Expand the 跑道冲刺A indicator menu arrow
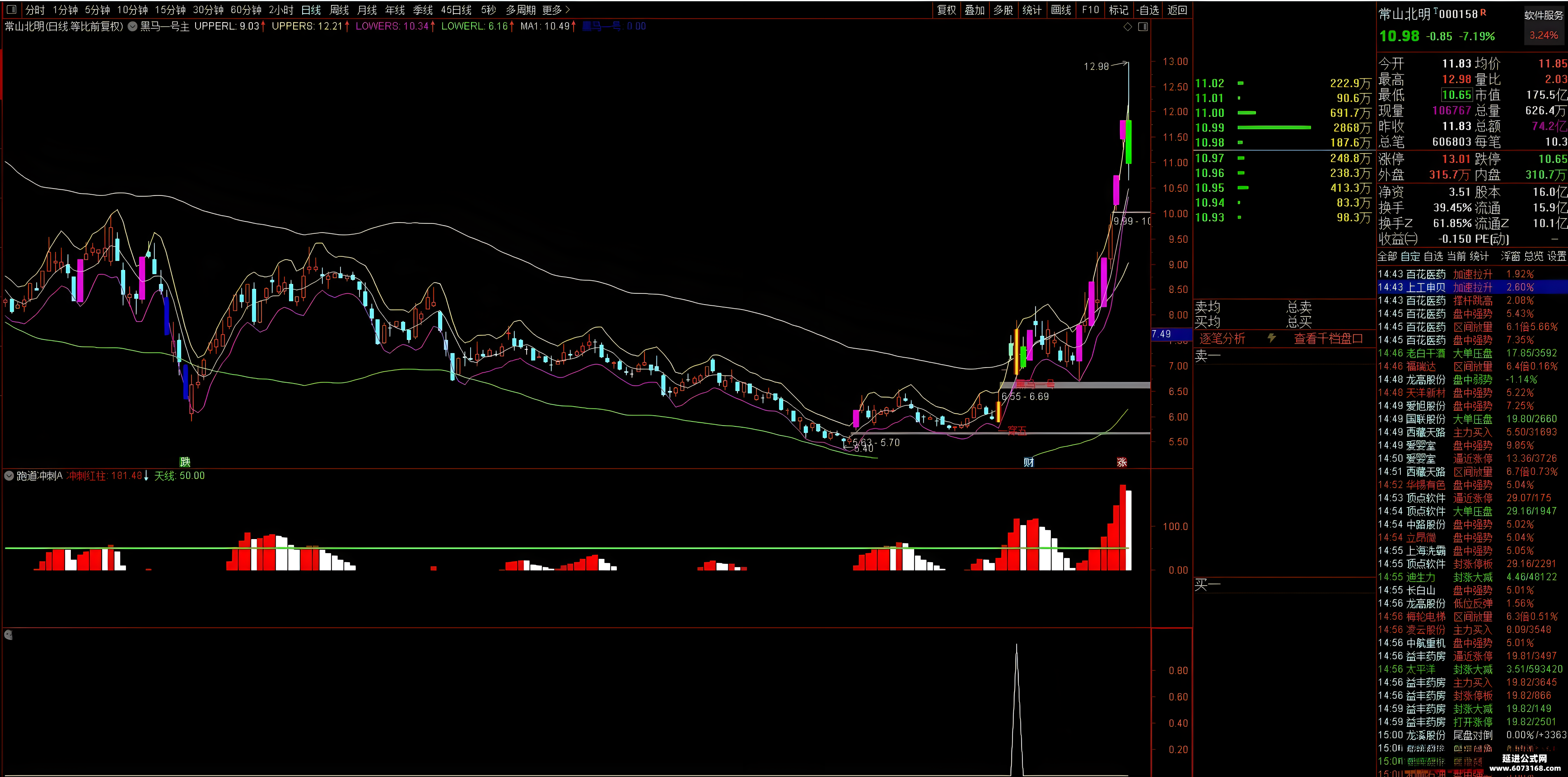Image resolution: width=1568 pixels, height=777 pixels. [x=9, y=476]
